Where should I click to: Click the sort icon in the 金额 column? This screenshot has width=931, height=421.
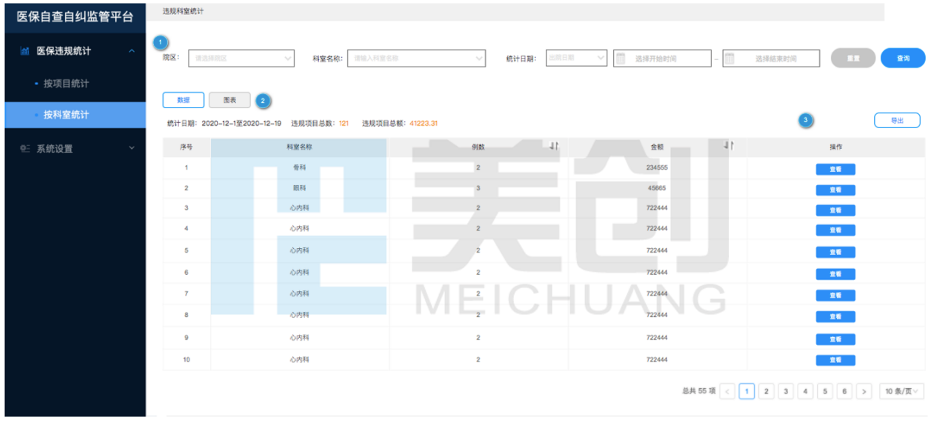[x=729, y=147]
